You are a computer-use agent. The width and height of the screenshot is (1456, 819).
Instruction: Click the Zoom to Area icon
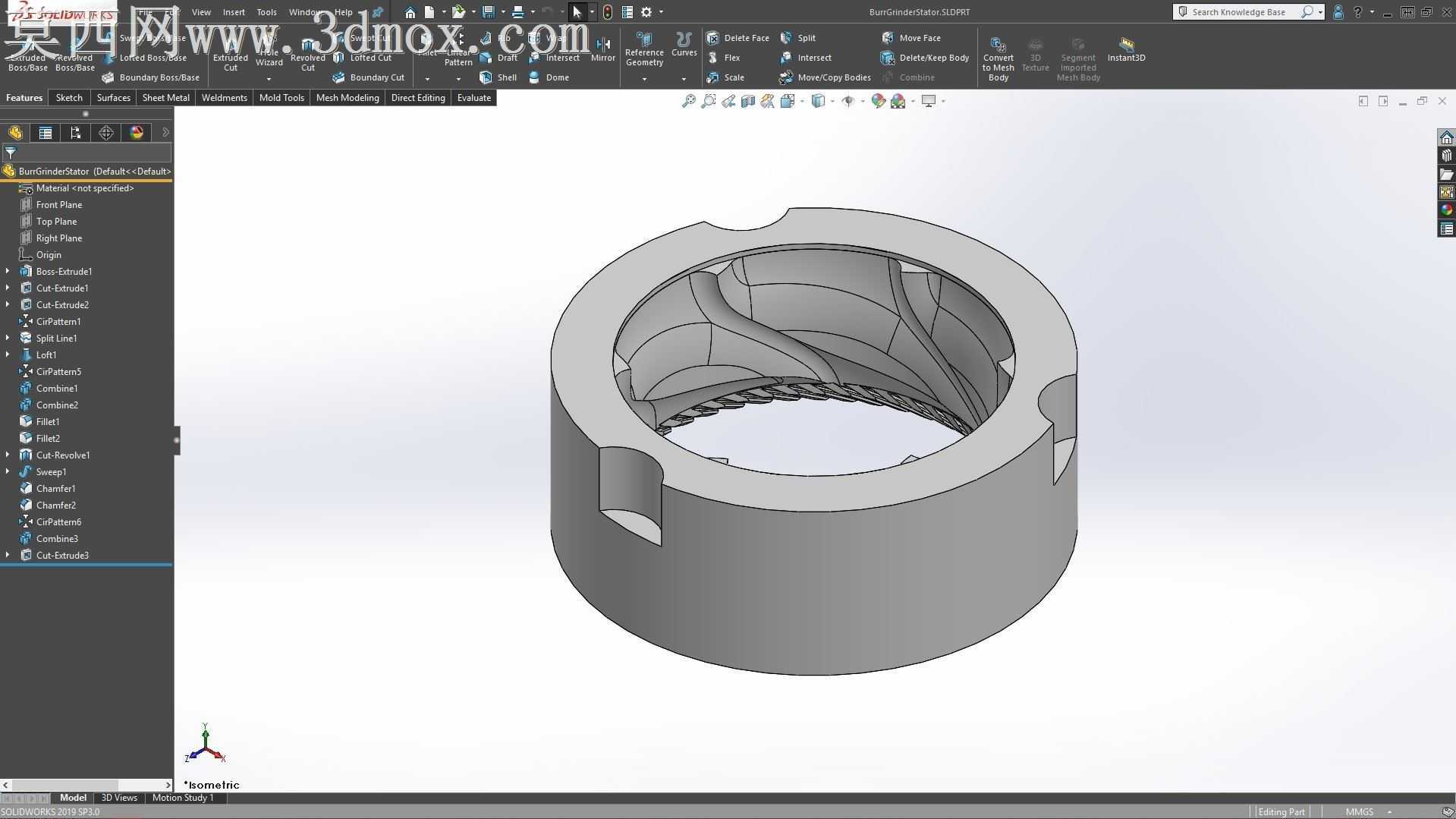708,101
